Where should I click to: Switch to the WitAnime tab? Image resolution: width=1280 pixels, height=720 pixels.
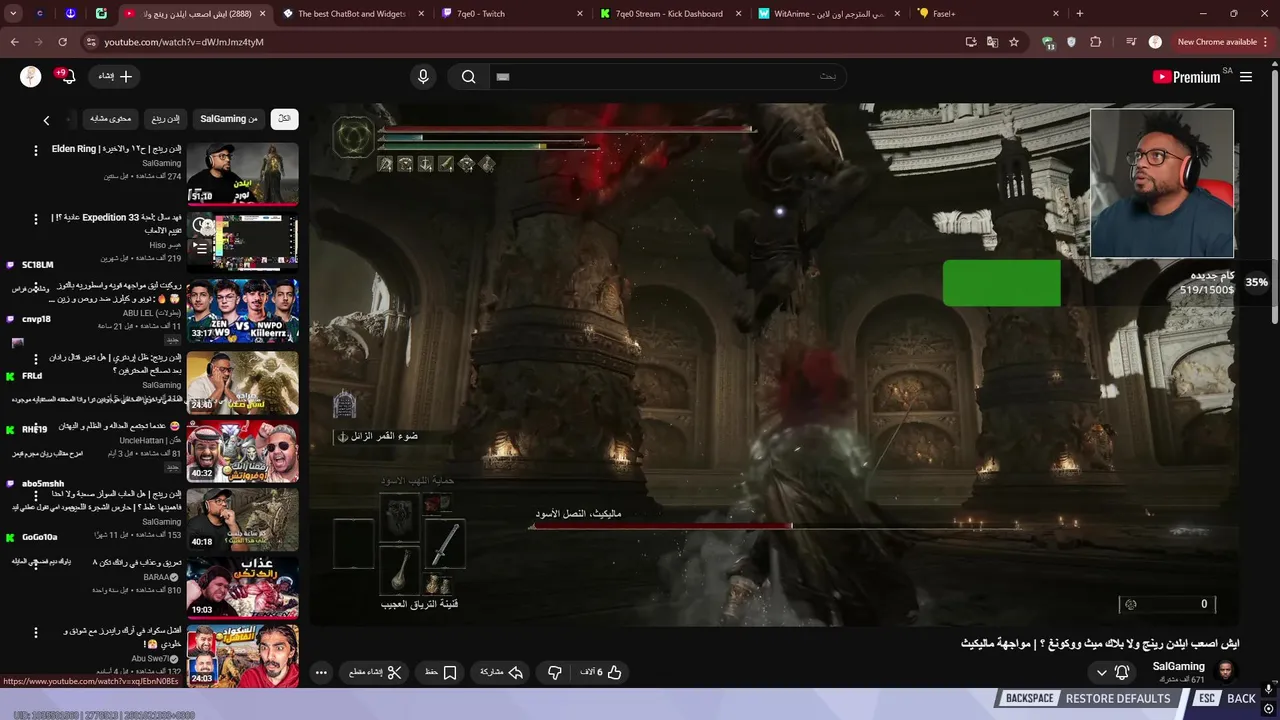tap(830, 14)
